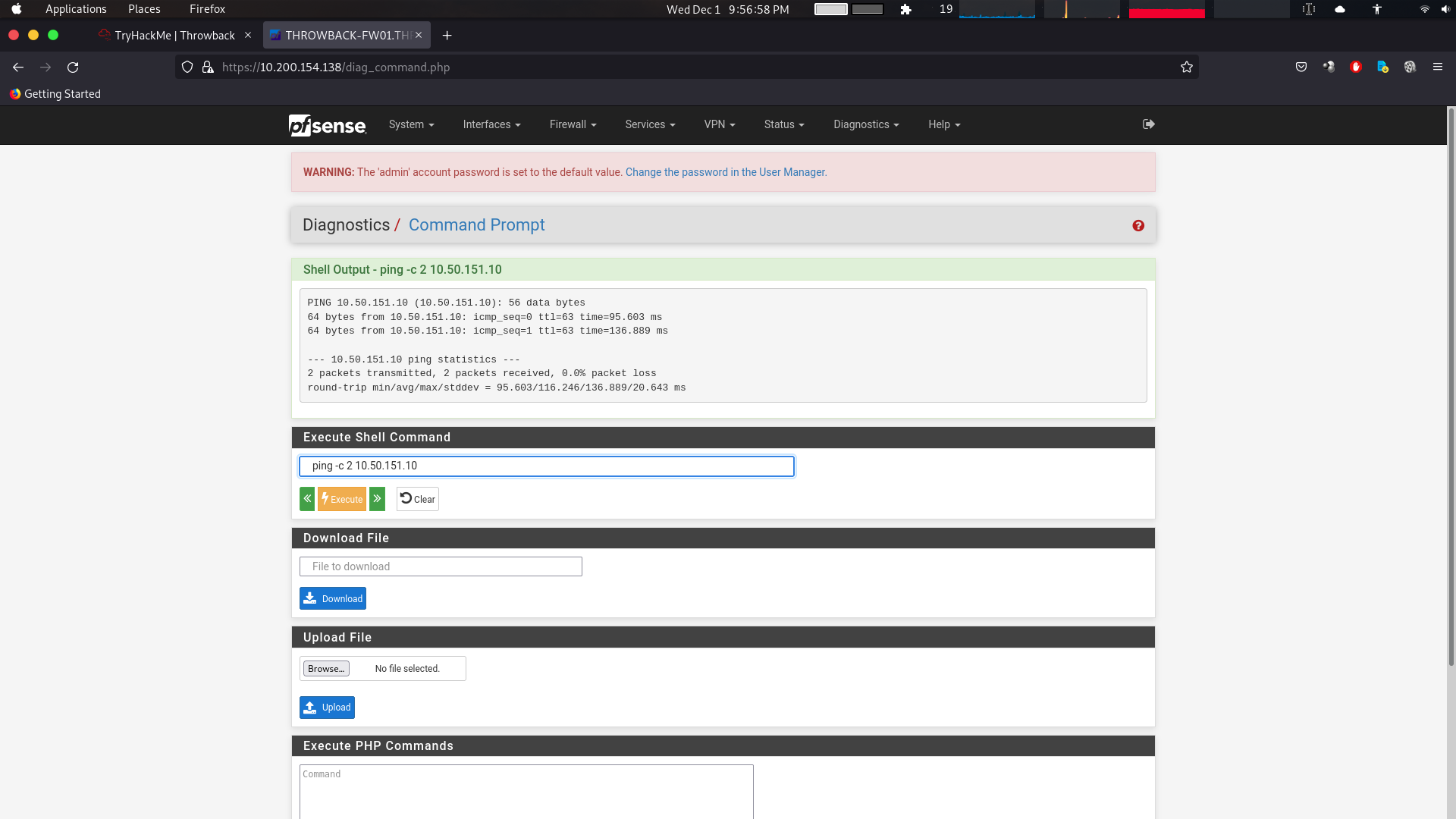Open the Diagnostics dropdown menu

(x=865, y=125)
